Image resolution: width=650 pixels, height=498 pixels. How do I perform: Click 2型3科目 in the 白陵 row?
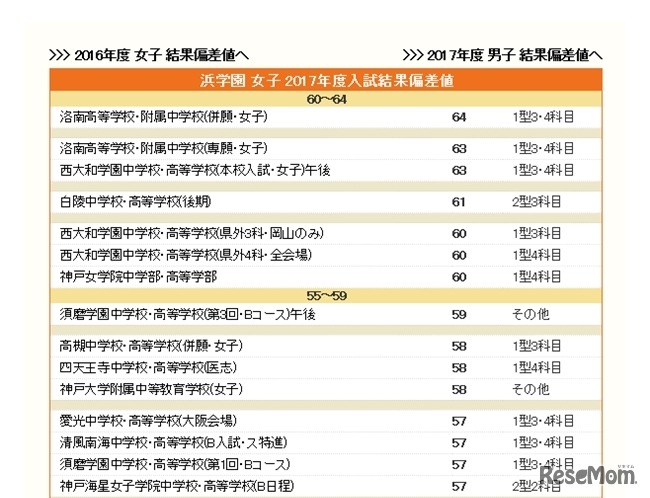coord(537,202)
